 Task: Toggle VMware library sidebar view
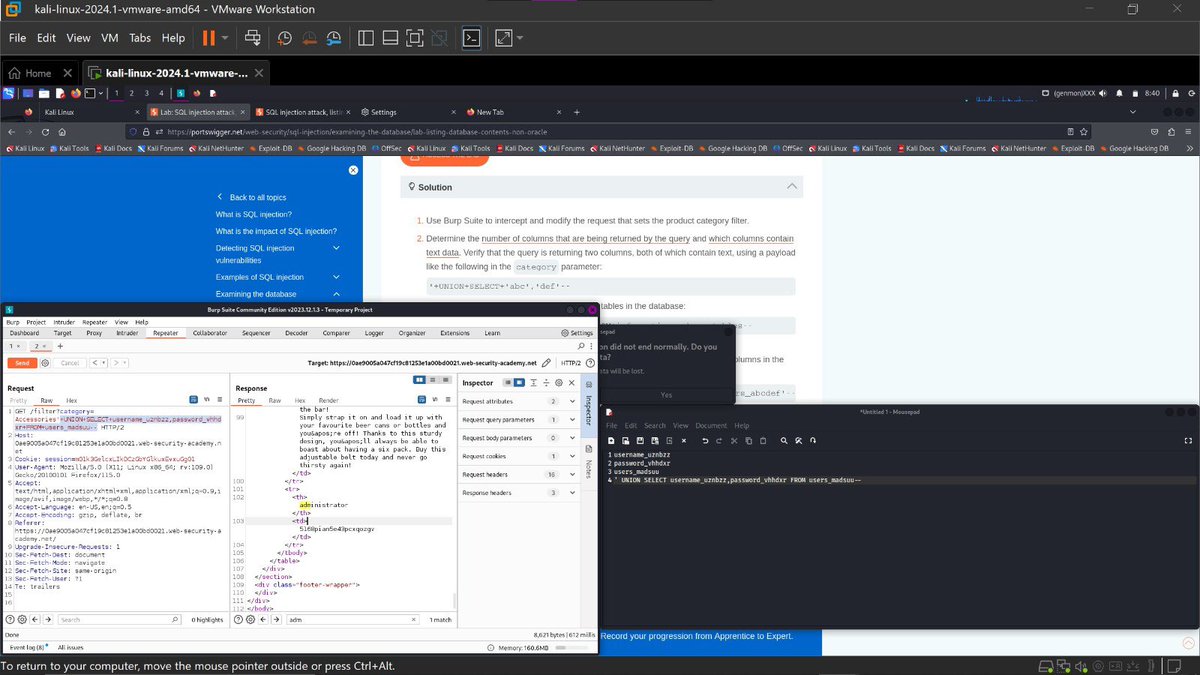pyautogui.click(x=365, y=38)
